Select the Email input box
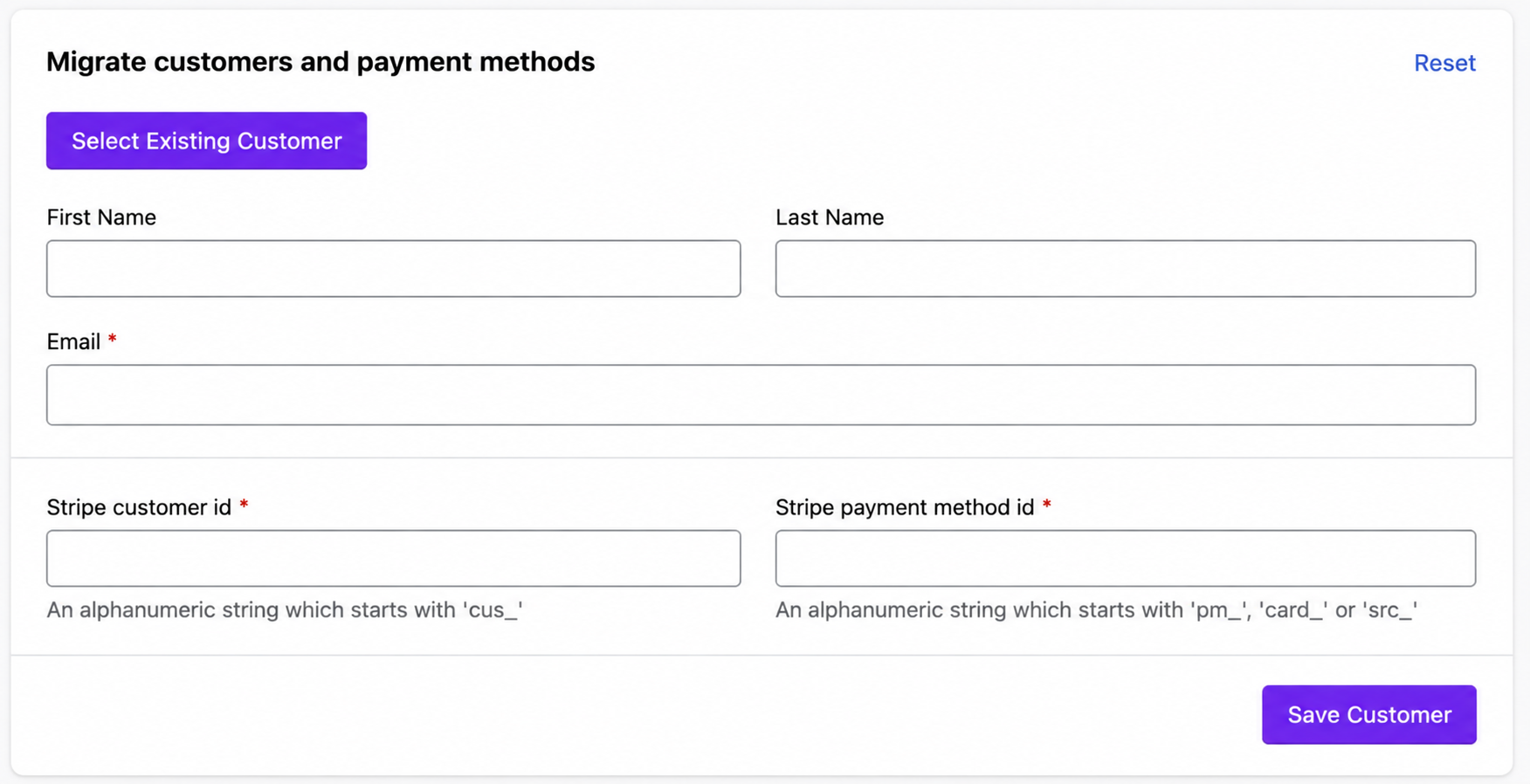This screenshot has height=784, width=1530. click(x=762, y=395)
